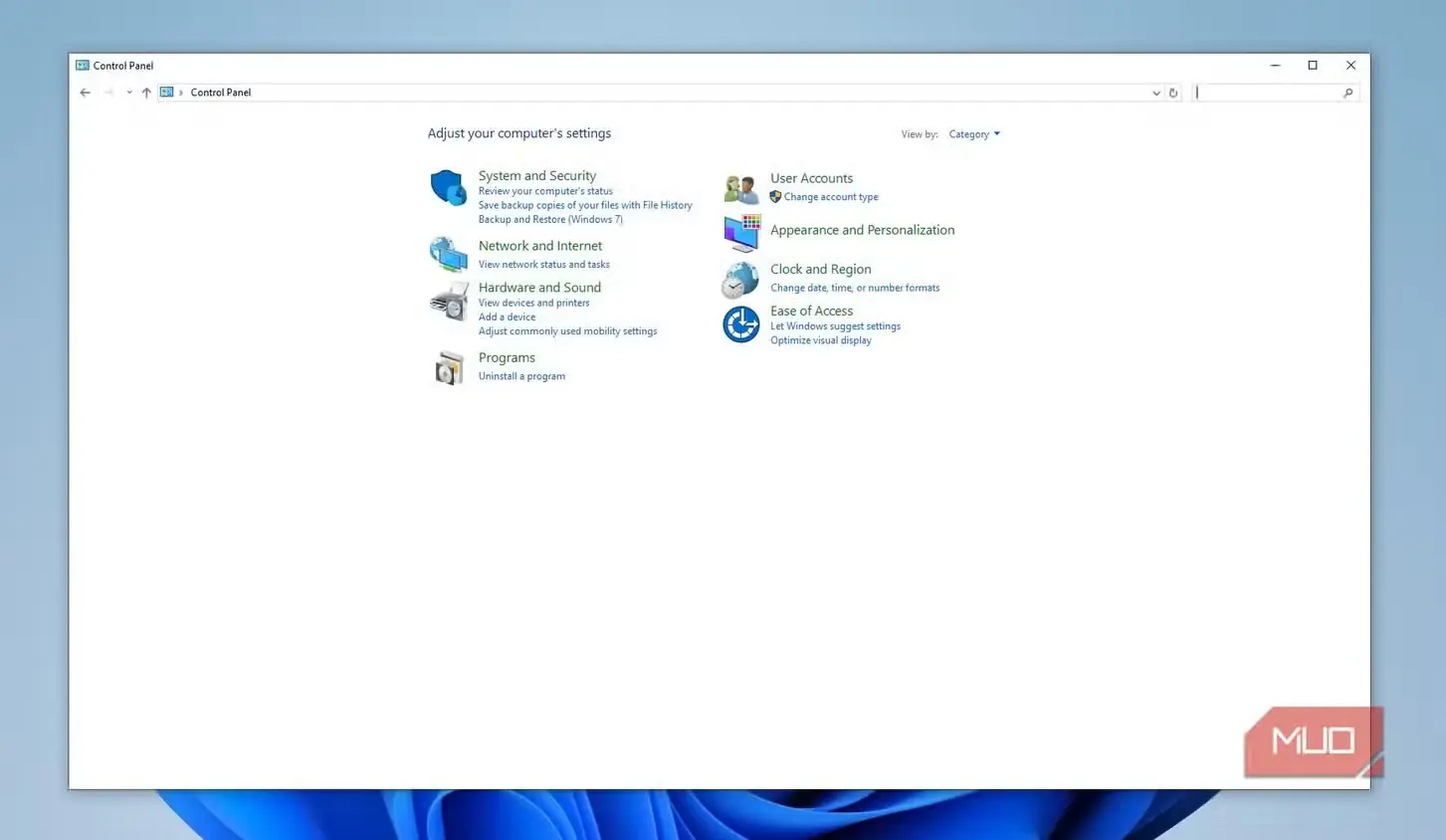Open the recent locations dropdown arrow
The image size is (1446, 840).
click(x=129, y=93)
